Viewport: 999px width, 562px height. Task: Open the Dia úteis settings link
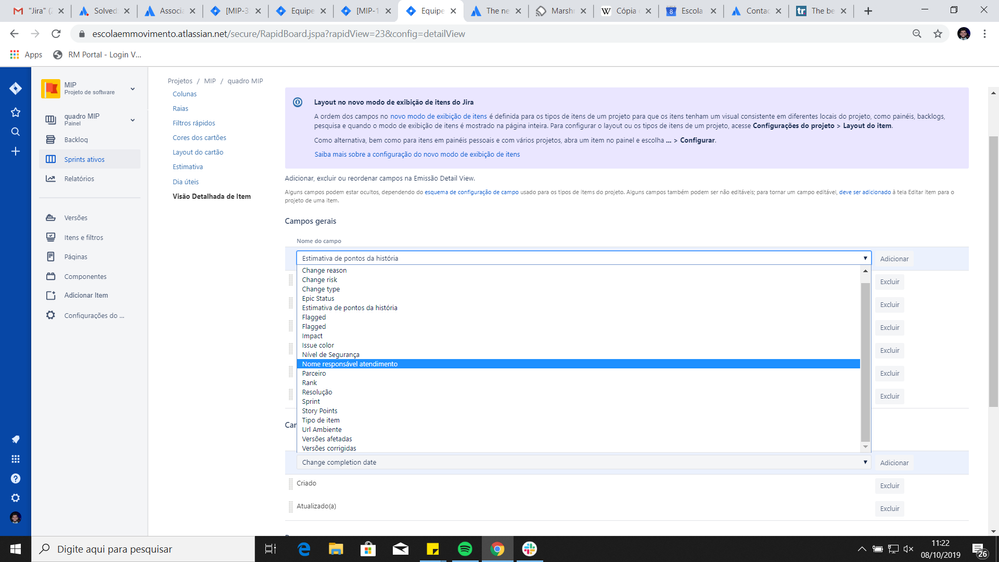coord(185,182)
